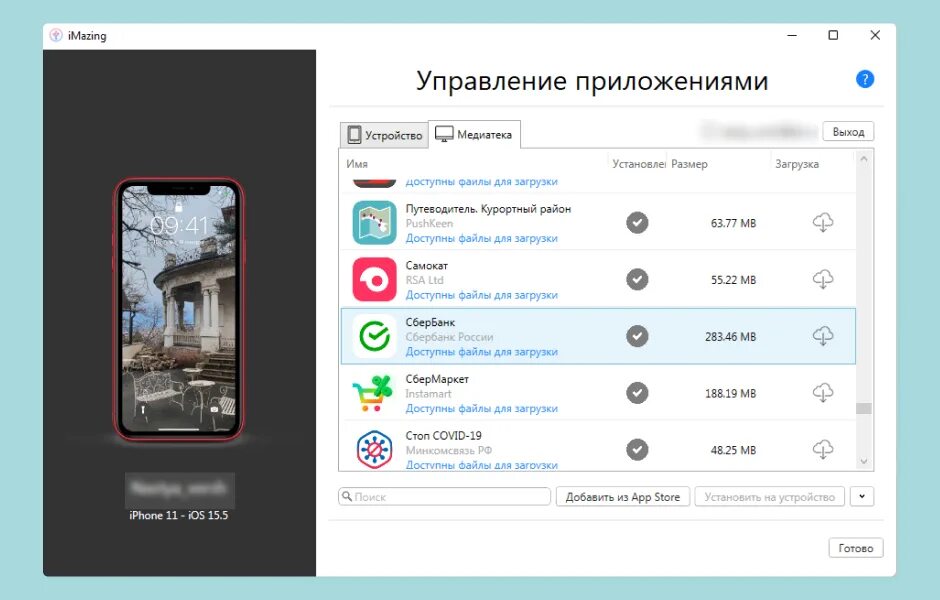Click installed checkmark for Стоп COVID-19
This screenshot has height=600, width=940.
click(x=637, y=450)
